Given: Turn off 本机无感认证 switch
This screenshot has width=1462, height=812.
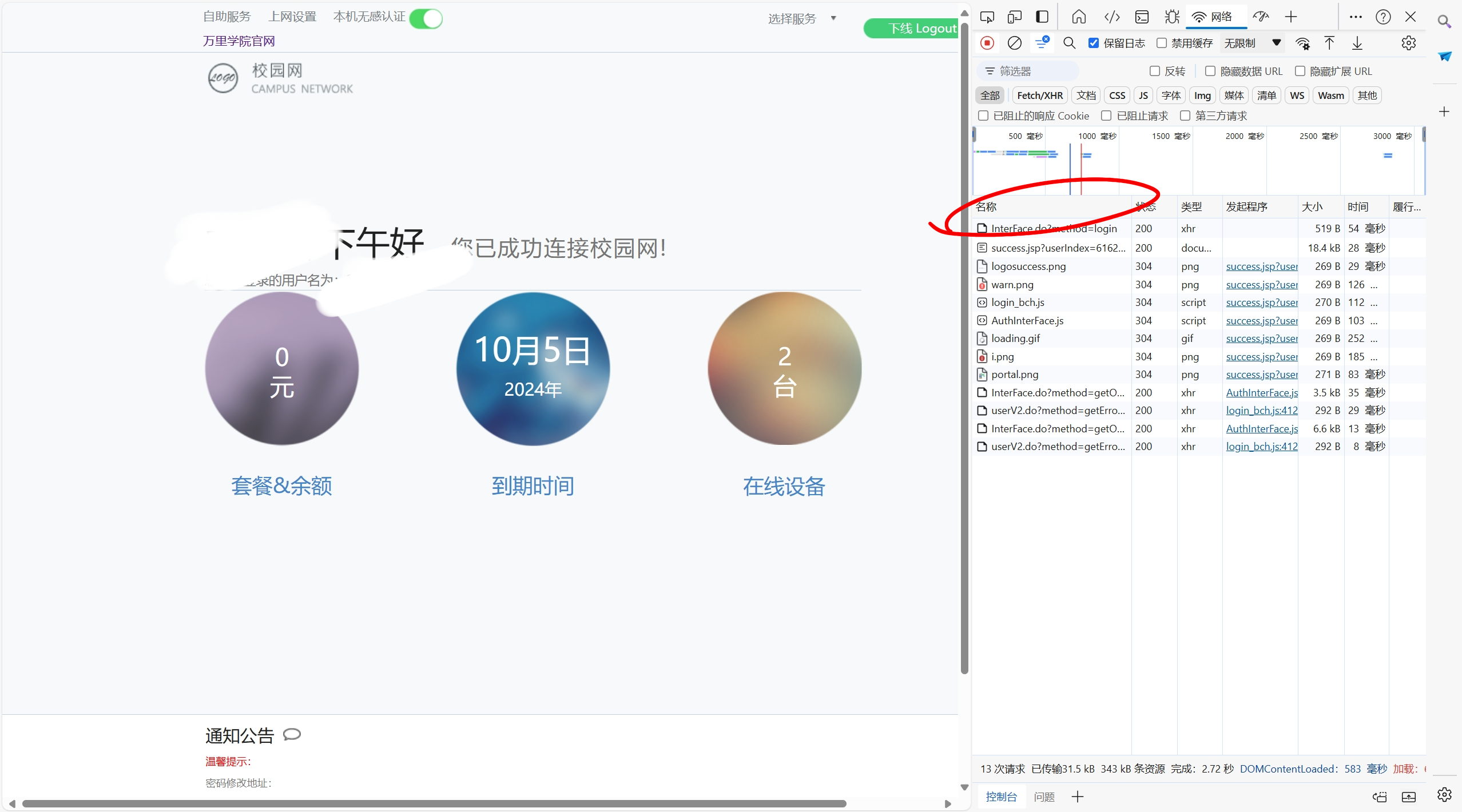Looking at the screenshot, I should point(426,18).
